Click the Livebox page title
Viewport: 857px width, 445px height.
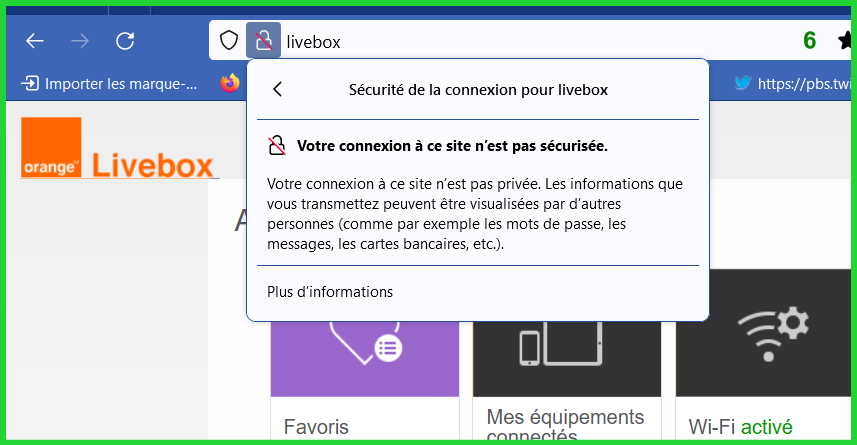click(153, 165)
